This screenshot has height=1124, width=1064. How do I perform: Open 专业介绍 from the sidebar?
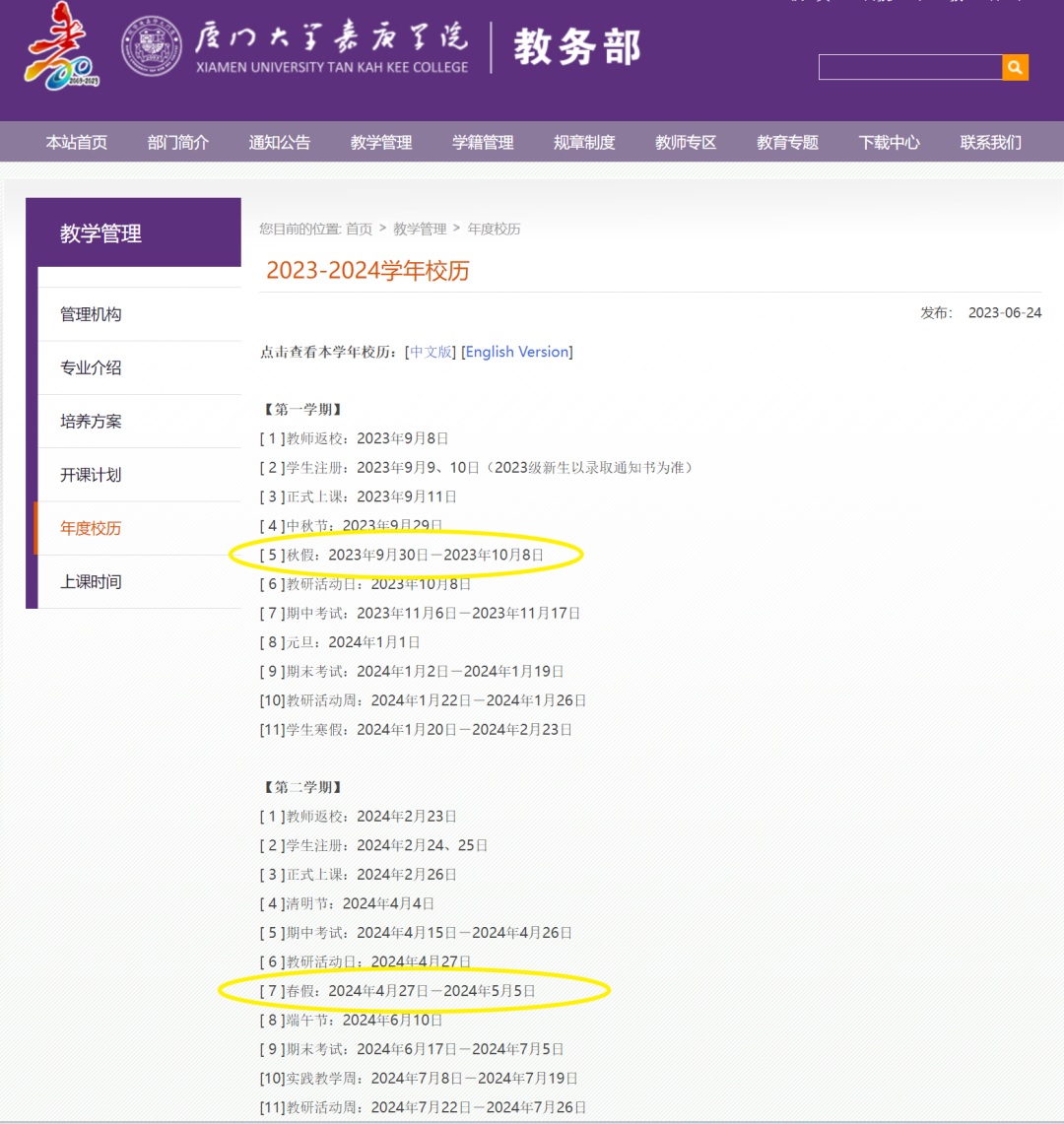pos(92,366)
